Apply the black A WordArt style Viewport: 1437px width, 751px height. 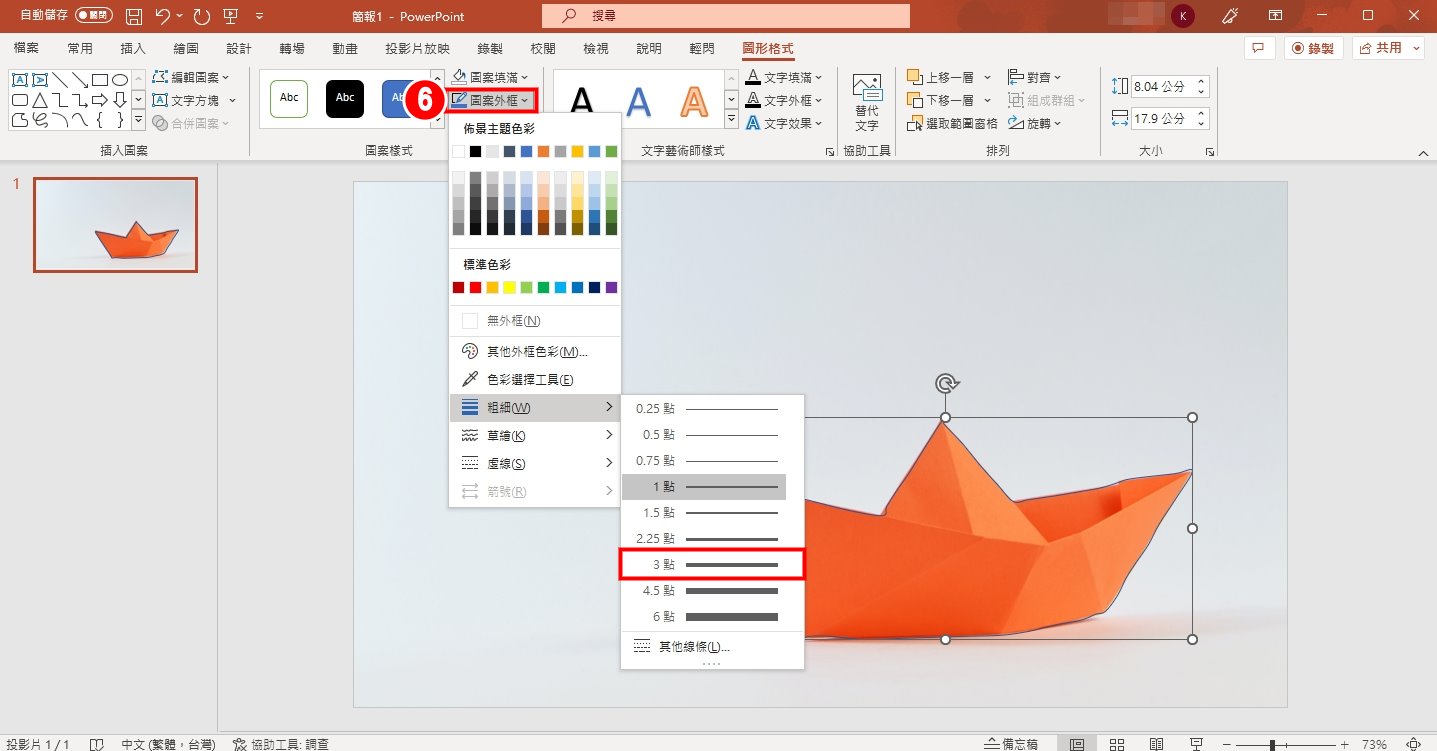[x=581, y=101]
